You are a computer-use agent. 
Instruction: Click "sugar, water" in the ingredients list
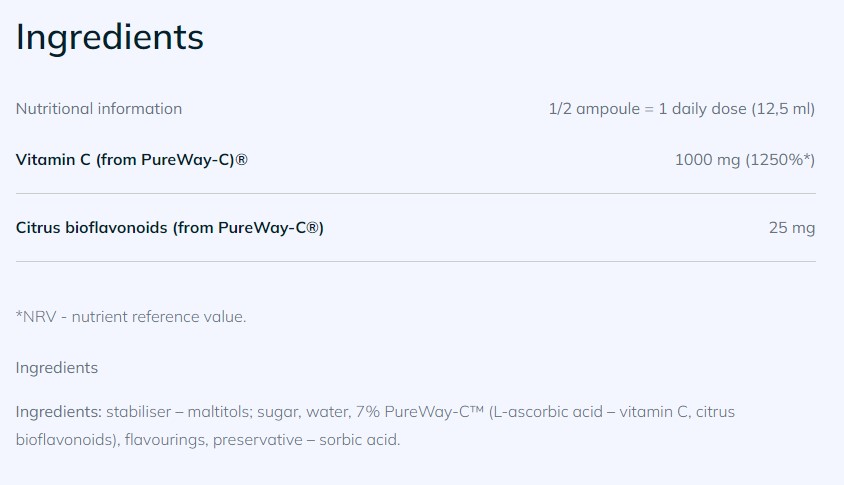[x=305, y=412]
